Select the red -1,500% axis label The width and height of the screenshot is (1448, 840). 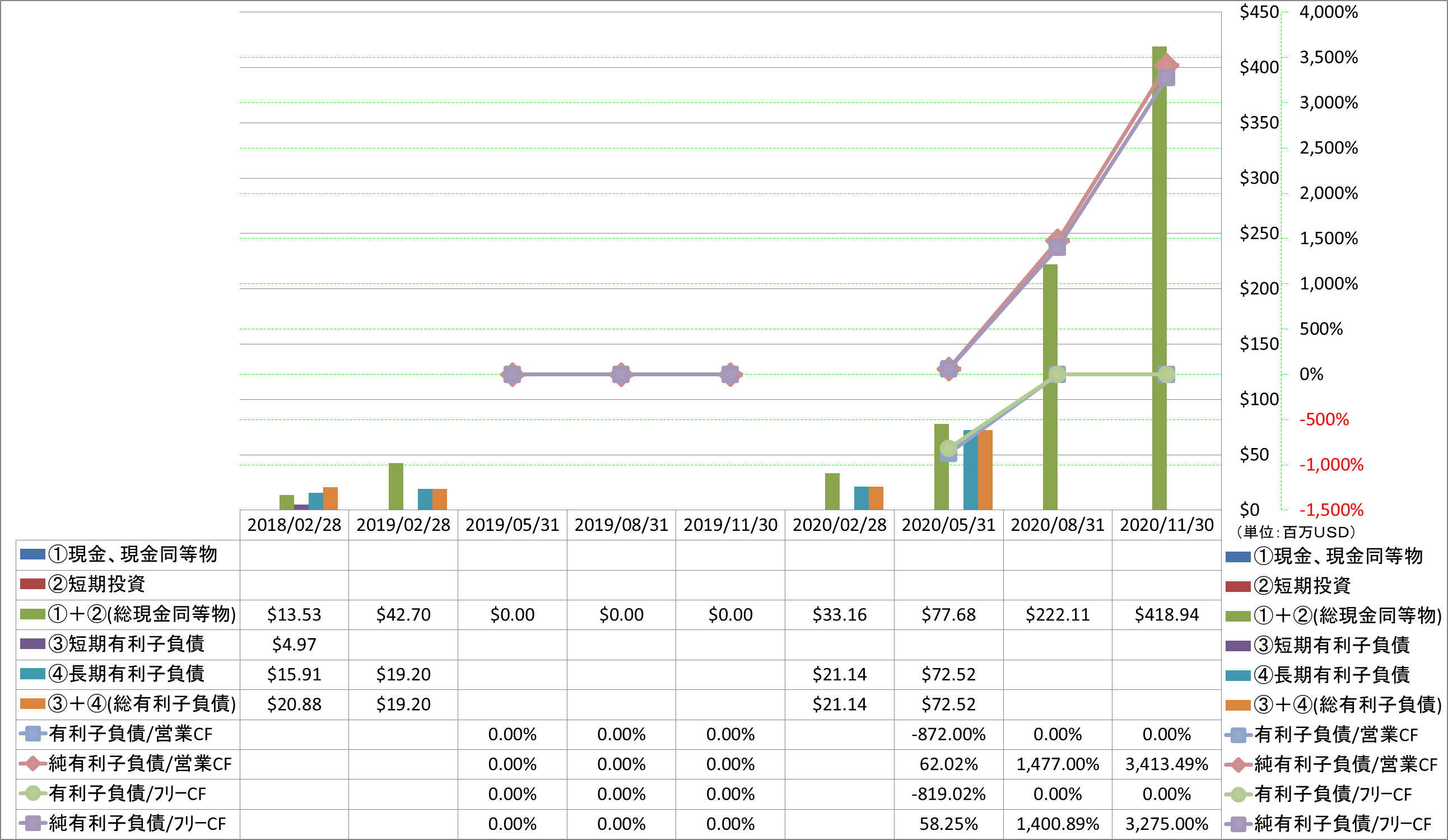[x=1331, y=510]
